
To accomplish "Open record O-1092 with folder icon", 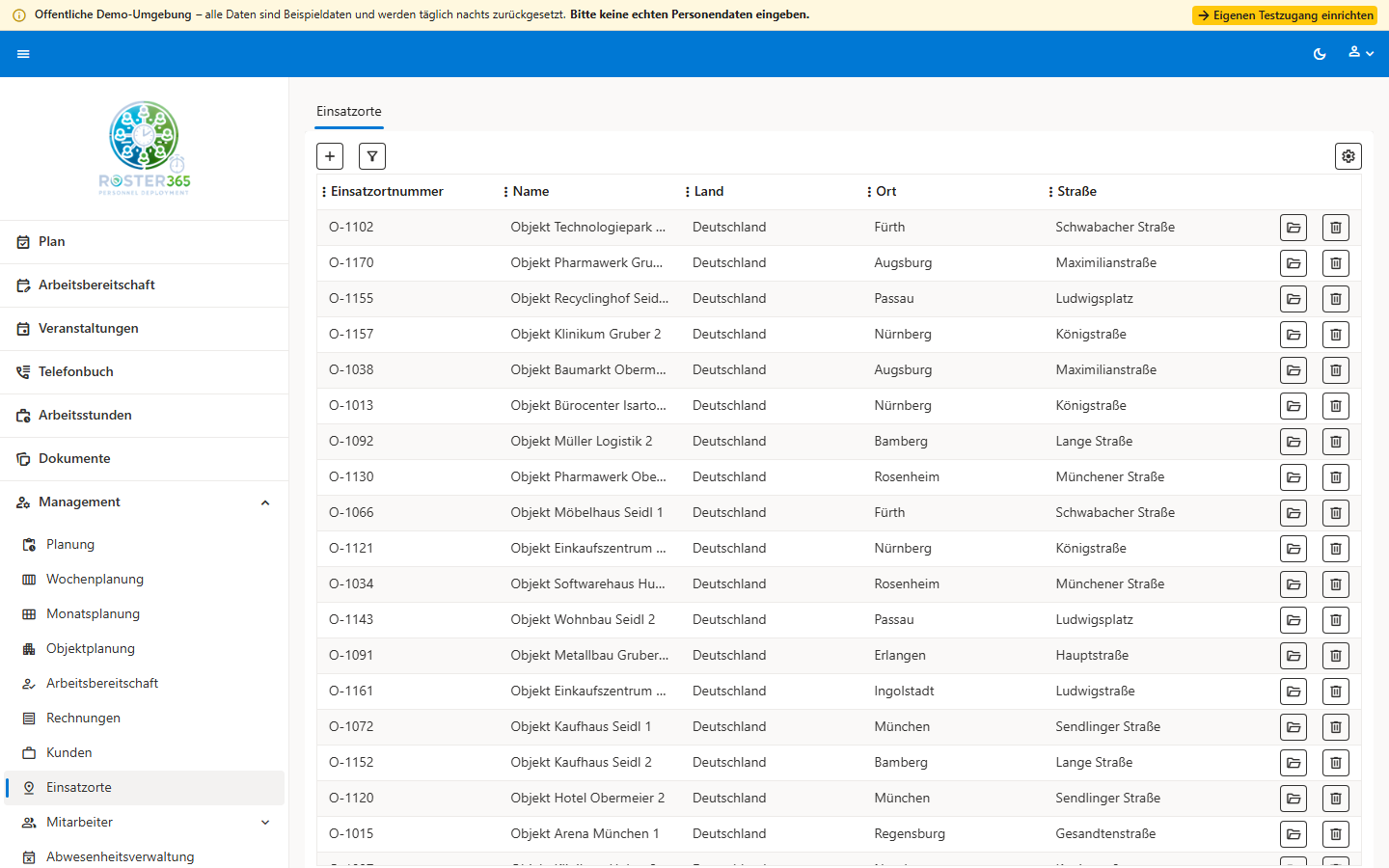I will coord(1294,442).
